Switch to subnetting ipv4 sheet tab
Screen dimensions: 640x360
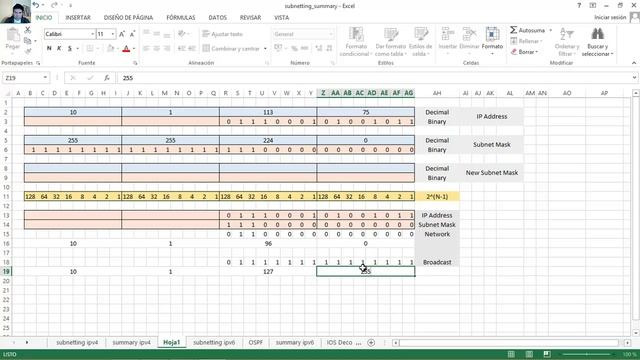pos(77,342)
